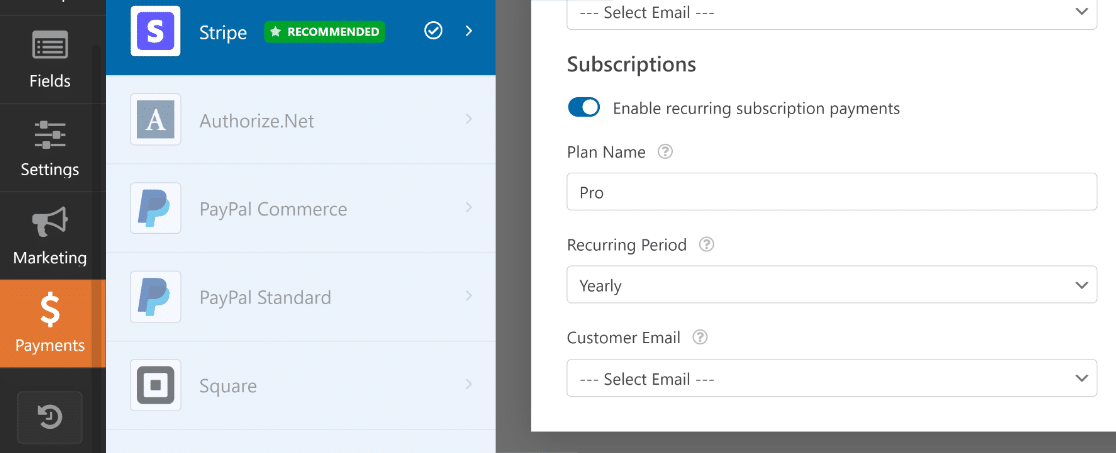Image resolution: width=1116 pixels, height=453 pixels.
Task: Expand the Stripe row chevron
Action: pos(468,31)
